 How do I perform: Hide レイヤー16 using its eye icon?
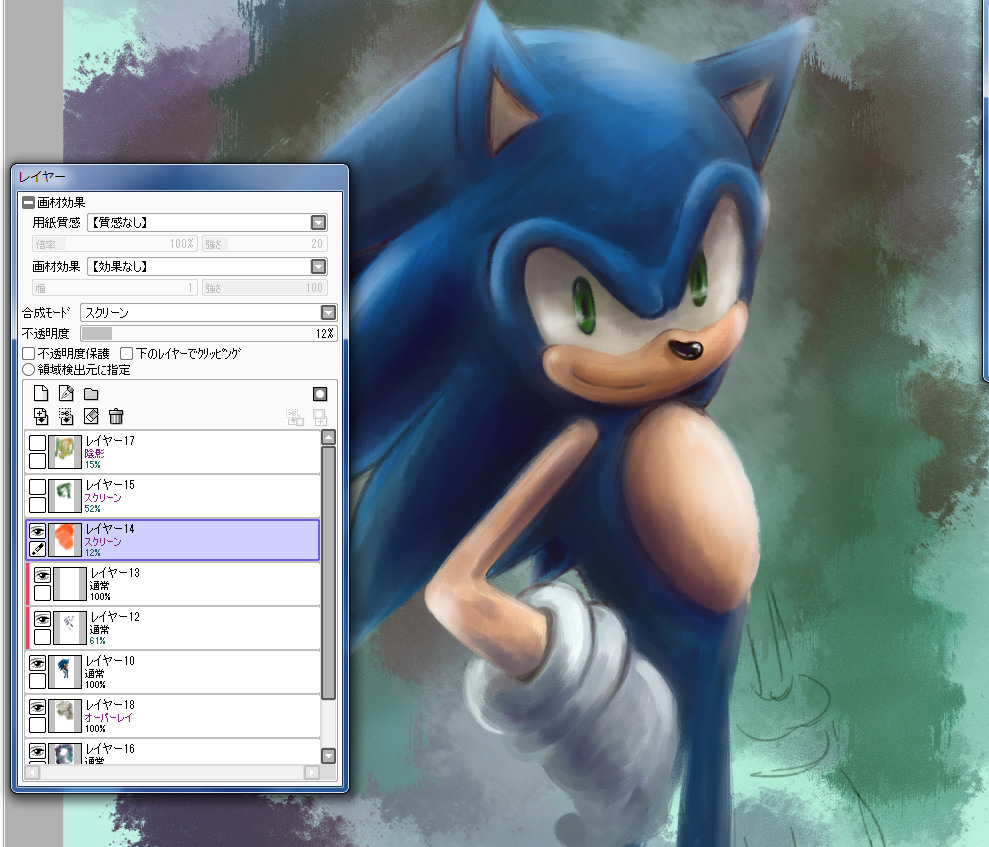[38, 752]
